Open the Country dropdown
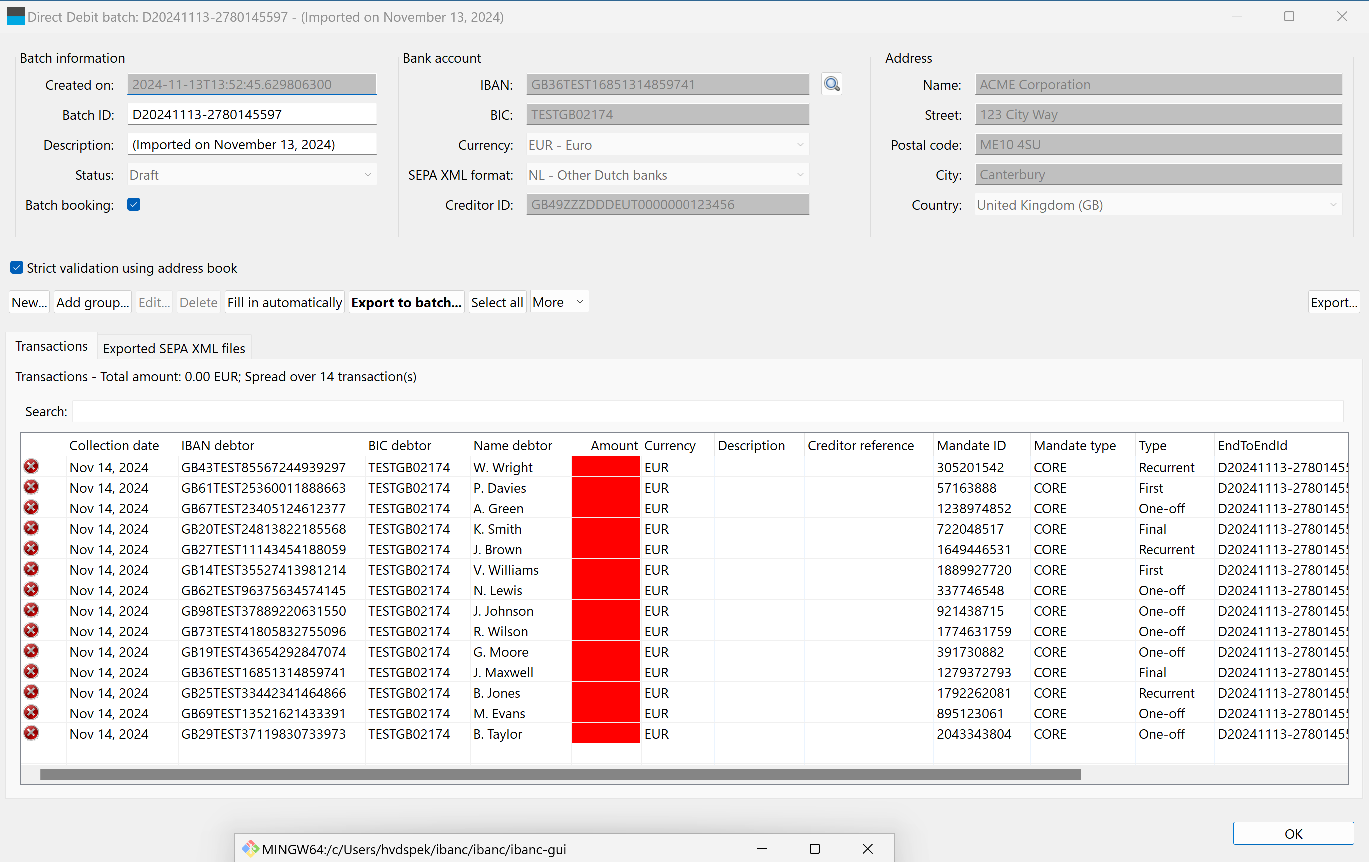1369x862 pixels. coord(1158,205)
